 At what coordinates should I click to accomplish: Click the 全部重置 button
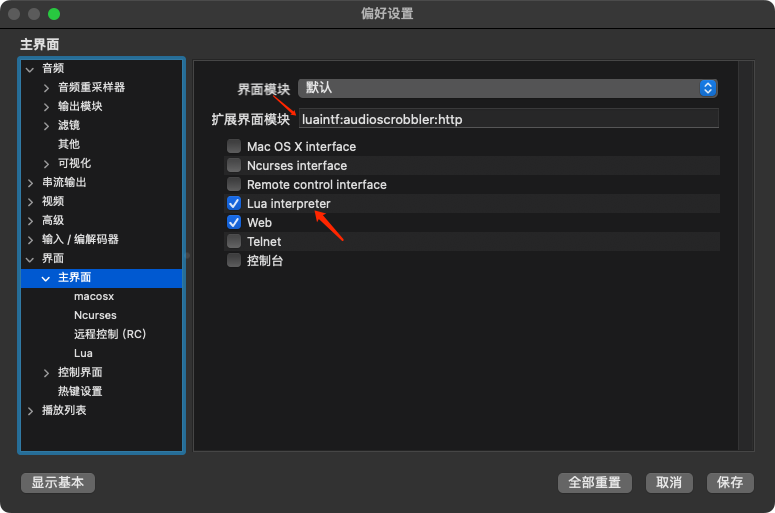(x=595, y=482)
